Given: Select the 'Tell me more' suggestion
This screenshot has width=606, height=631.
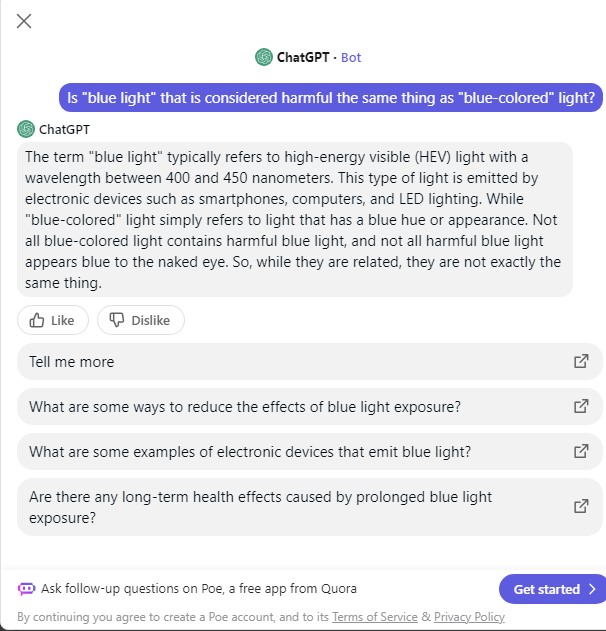Looking at the screenshot, I should [x=72, y=362].
